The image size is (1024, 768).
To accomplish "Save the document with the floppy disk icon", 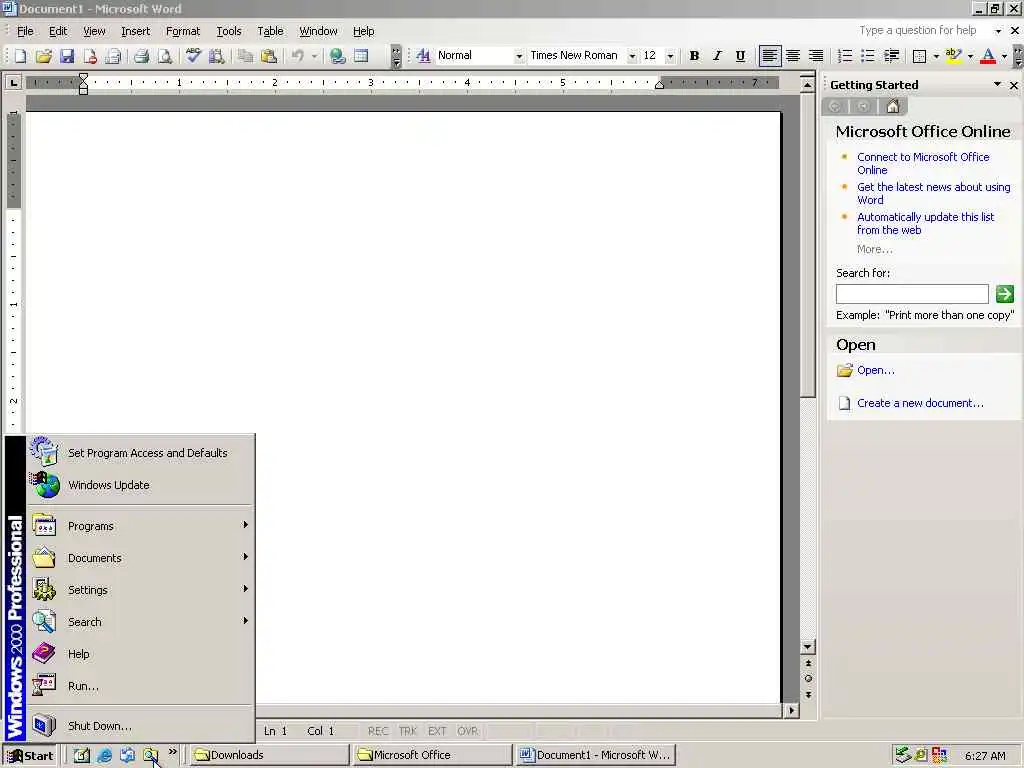I will [x=67, y=56].
